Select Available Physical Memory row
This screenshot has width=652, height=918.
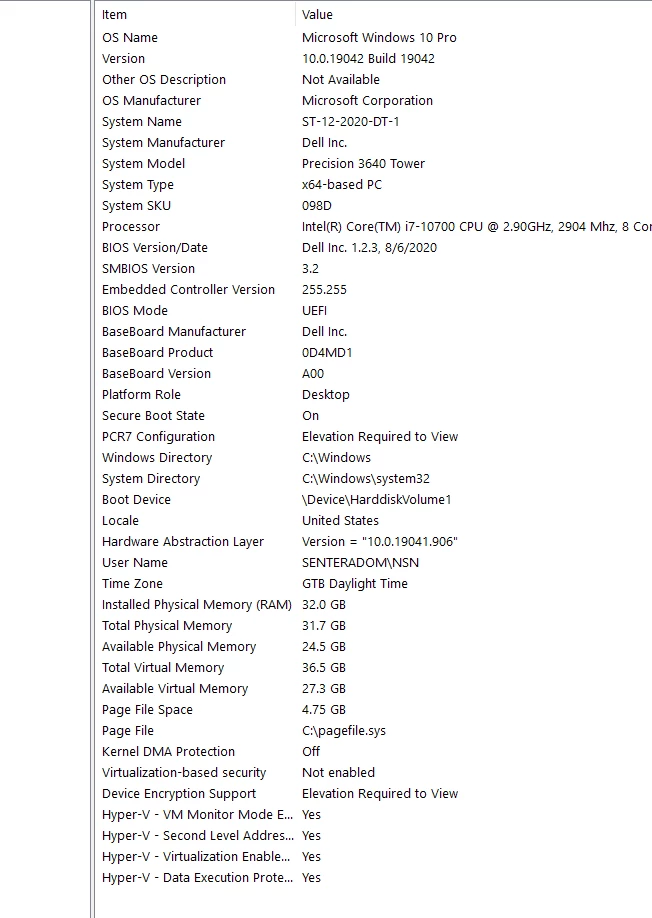(179, 648)
